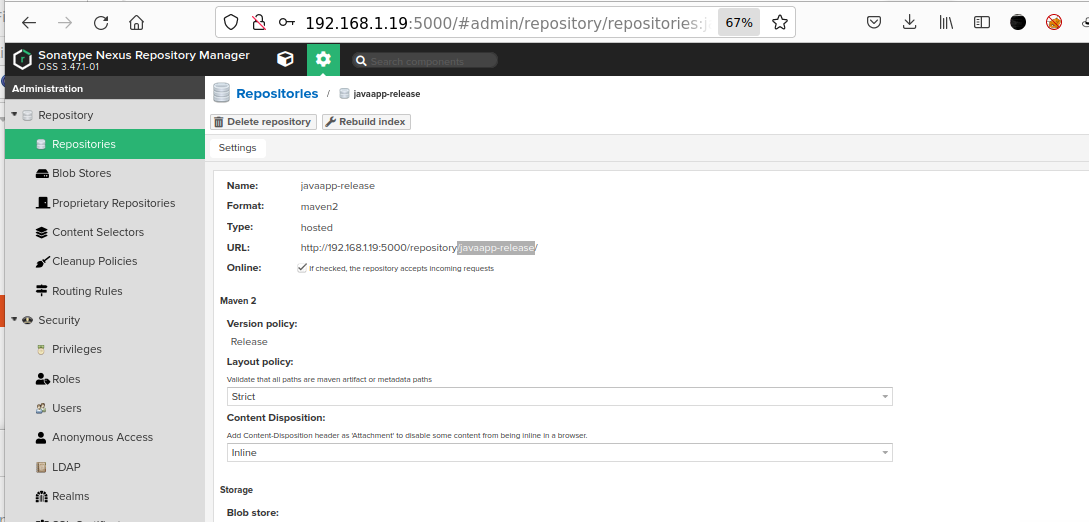Click the Administration panel header
Viewport: 1089px width, 522px height.
pos(105,88)
